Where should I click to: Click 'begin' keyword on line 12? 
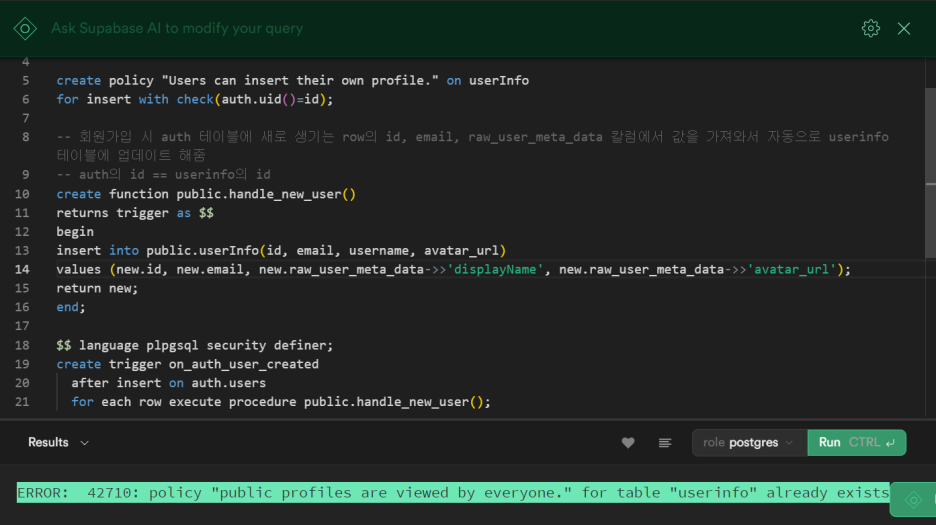tap(75, 232)
